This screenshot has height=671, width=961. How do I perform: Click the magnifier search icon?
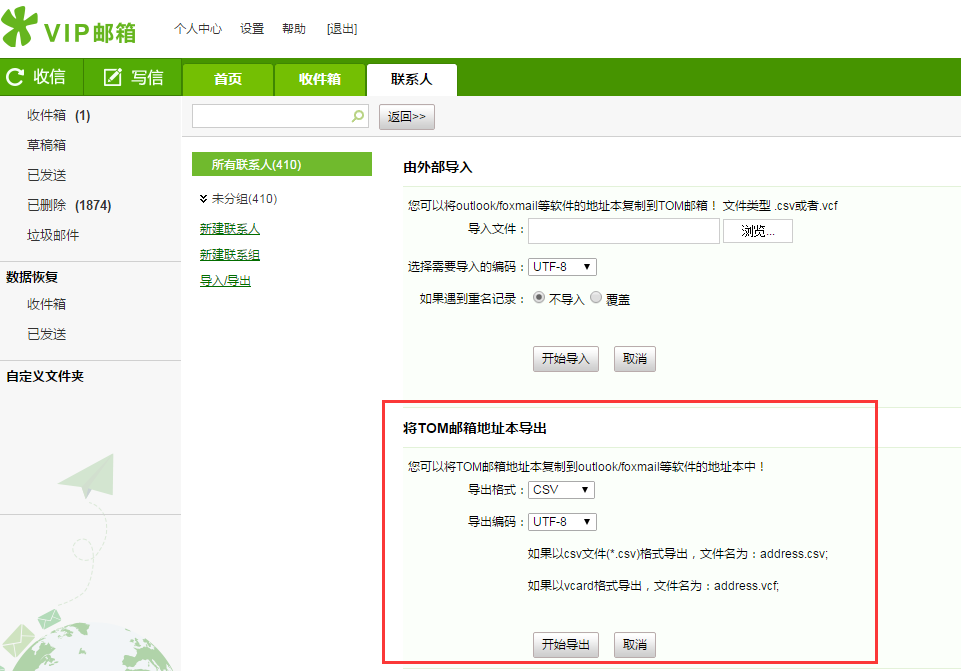[358, 116]
